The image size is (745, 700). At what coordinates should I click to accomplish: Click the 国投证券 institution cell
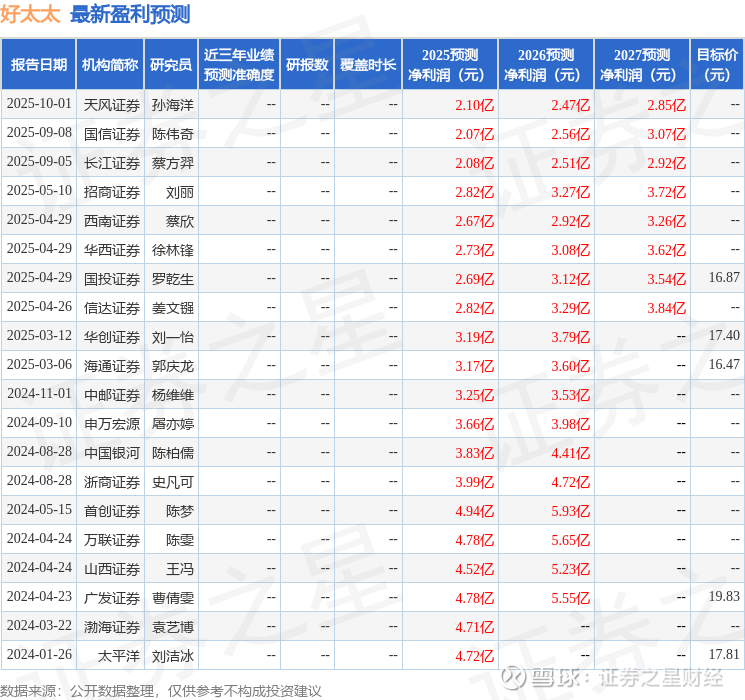point(112,279)
